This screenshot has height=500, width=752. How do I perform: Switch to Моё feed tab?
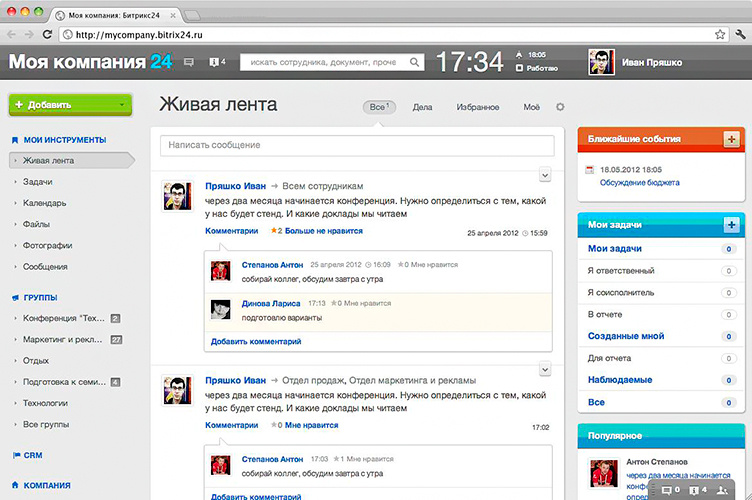coord(531,107)
